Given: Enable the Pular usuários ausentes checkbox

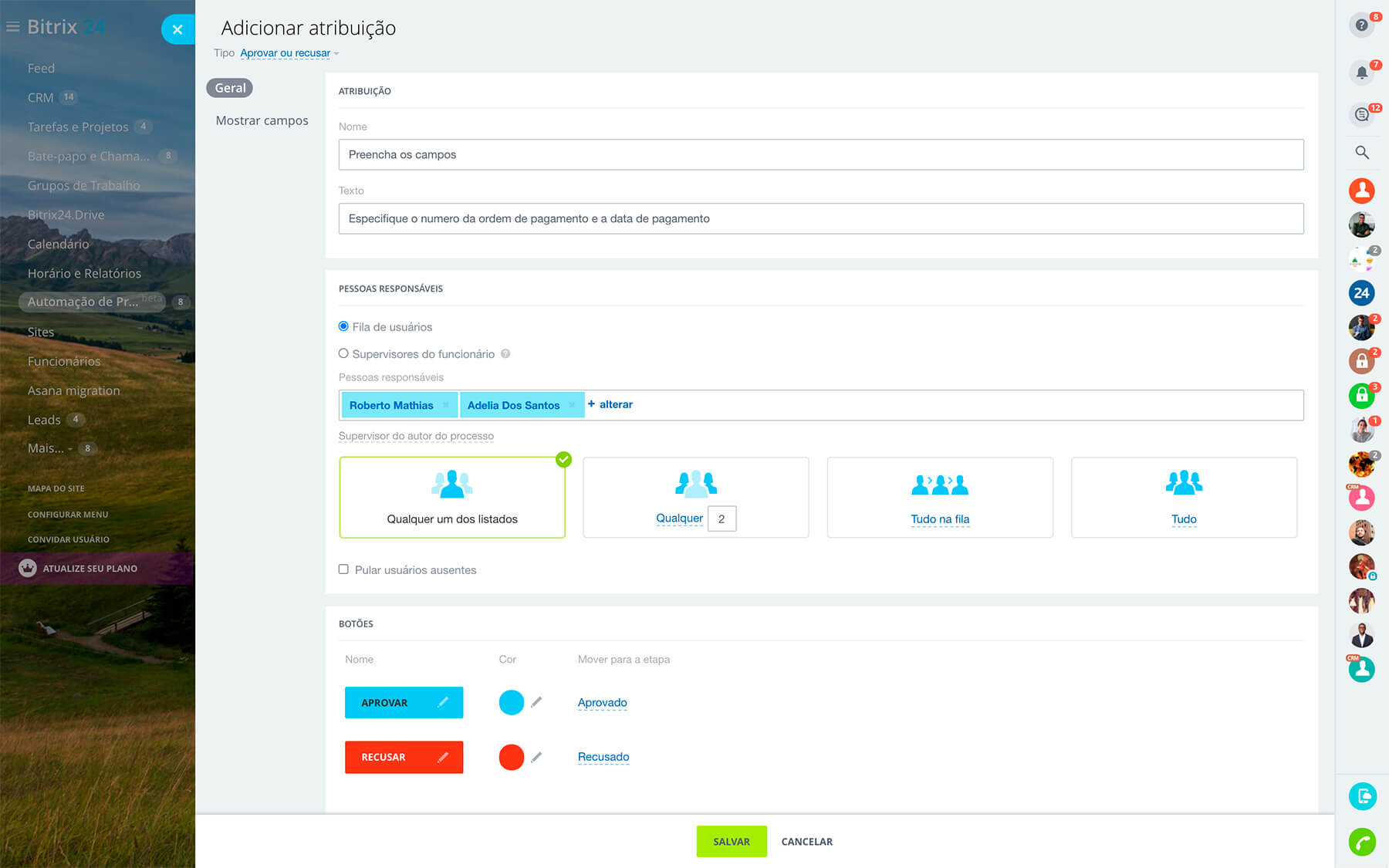Looking at the screenshot, I should pyautogui.click(x=343, y=569).
